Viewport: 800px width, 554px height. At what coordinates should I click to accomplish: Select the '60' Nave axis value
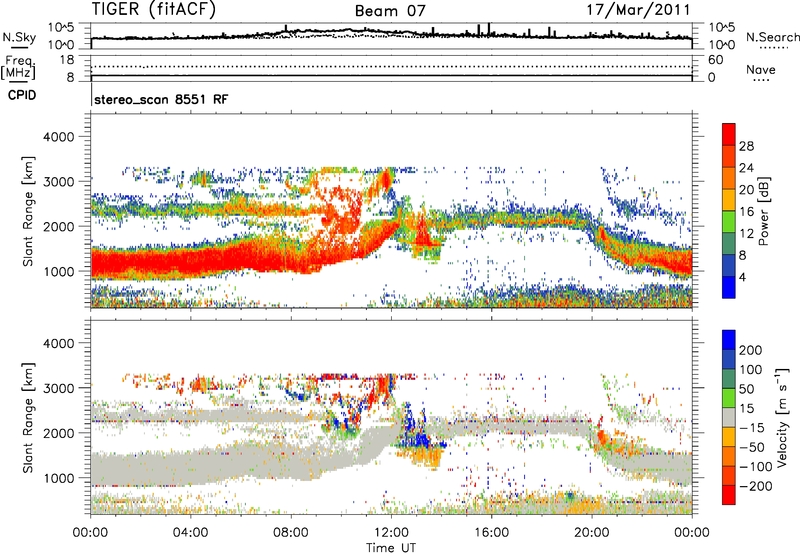[x=715, y=60]
